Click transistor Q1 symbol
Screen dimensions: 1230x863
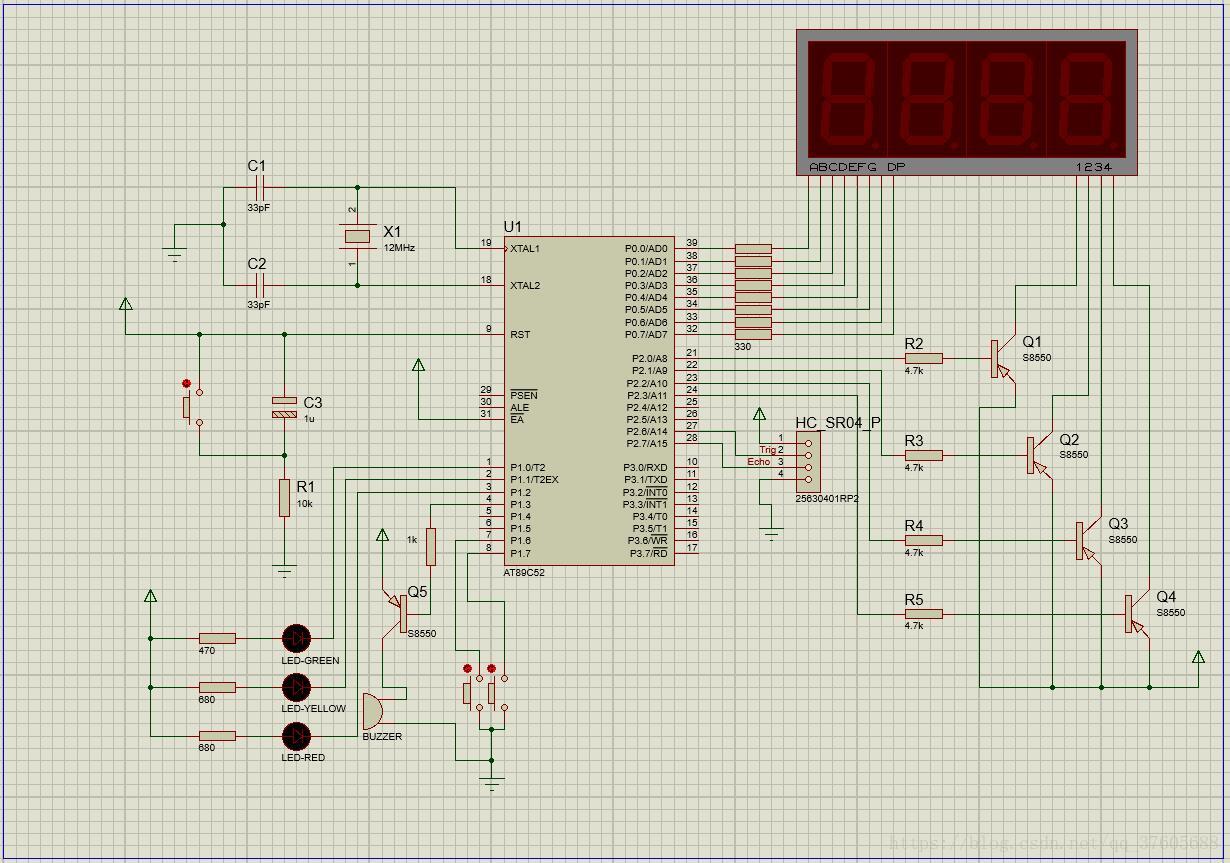click(x=1002, y=358)
